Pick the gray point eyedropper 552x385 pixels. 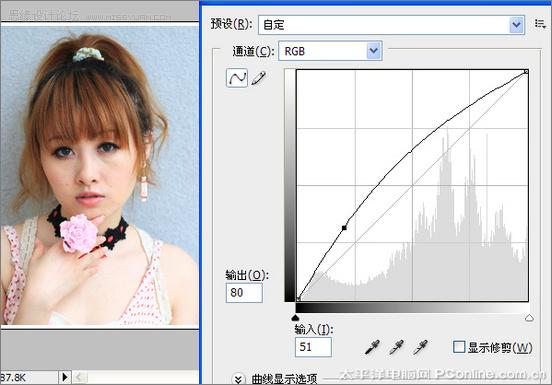pos(396,347)
